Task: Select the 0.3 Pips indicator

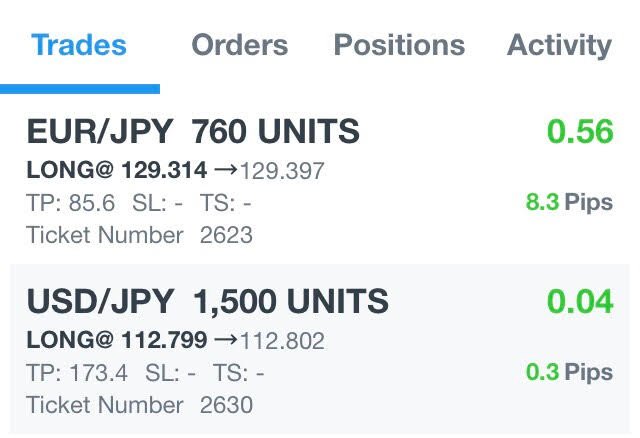Action: [569, 373]
